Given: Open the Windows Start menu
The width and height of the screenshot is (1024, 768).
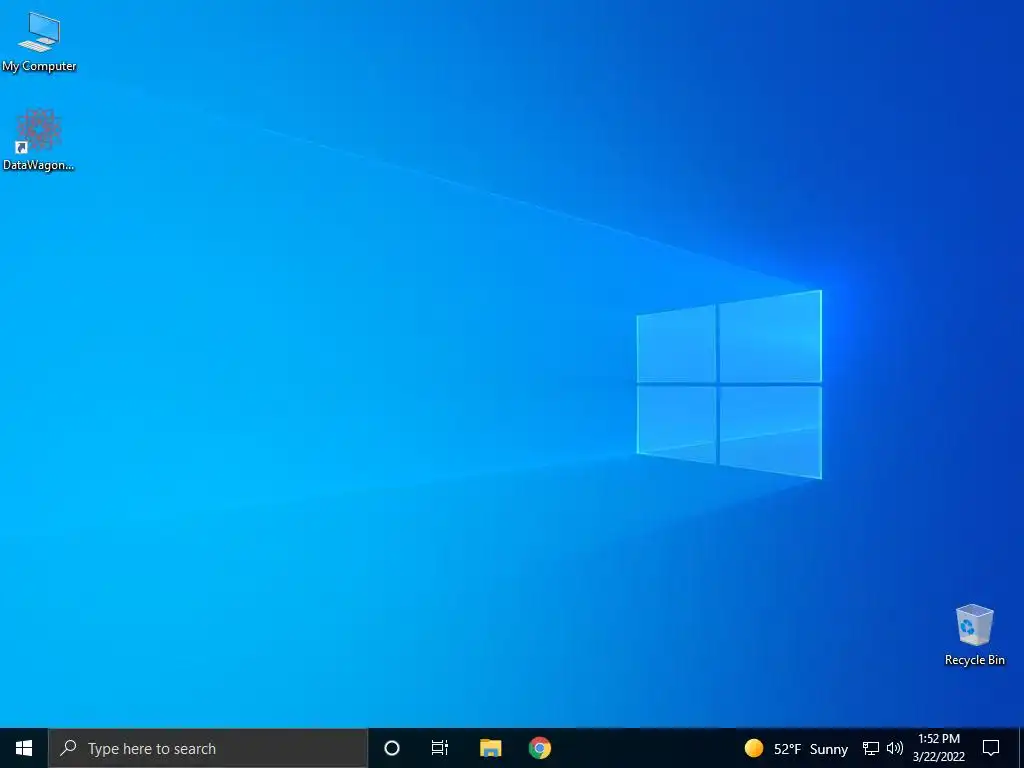Looking at the screenshot, I should tap(24, 748).
